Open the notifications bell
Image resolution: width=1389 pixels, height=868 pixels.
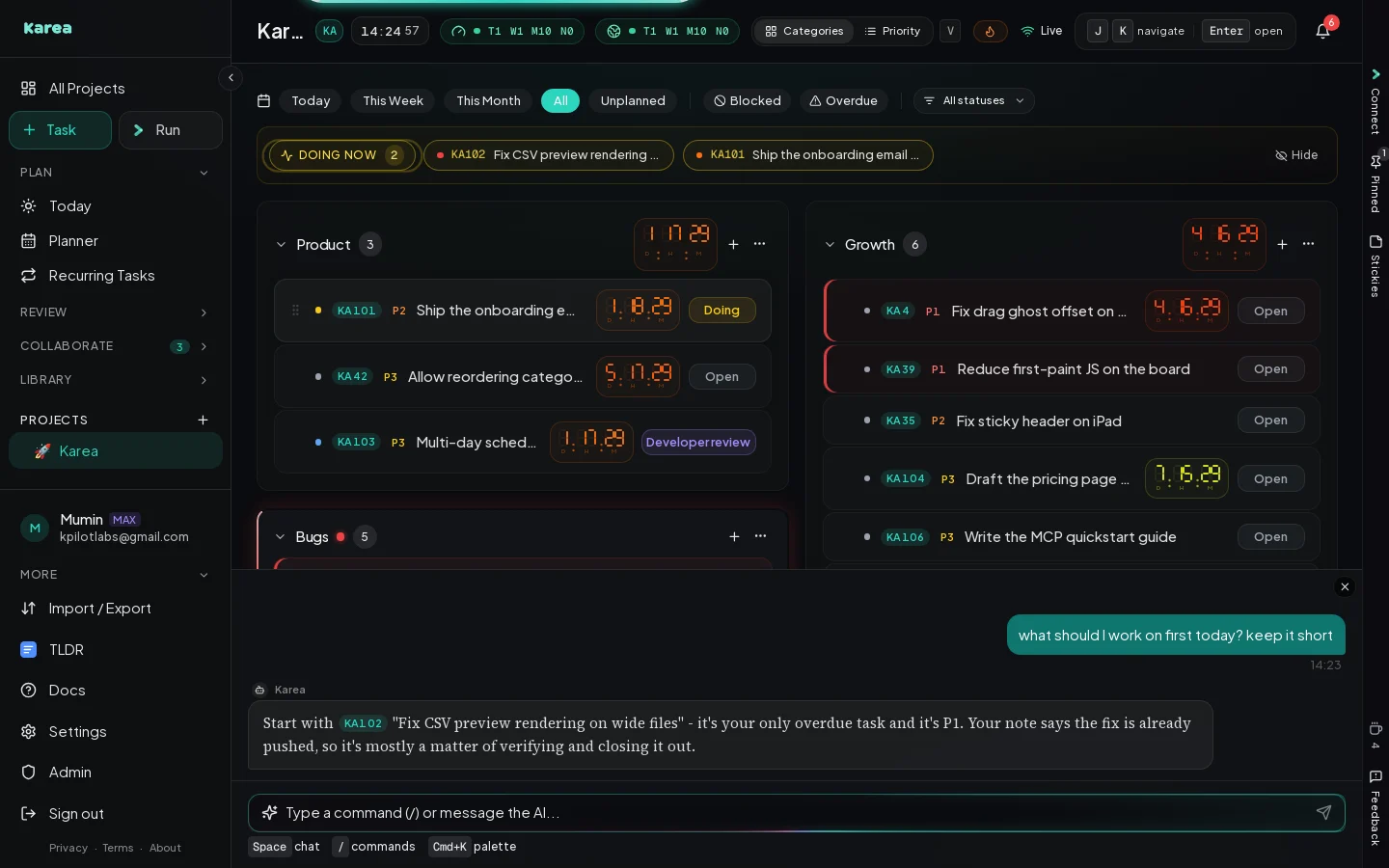coord(1322,31)
